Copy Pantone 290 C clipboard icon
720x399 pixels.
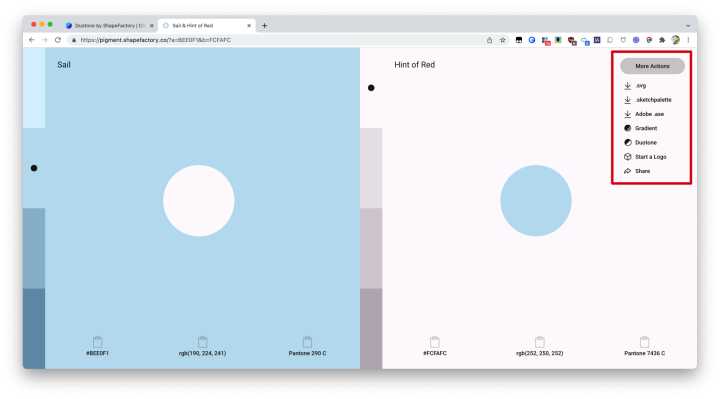pos(307,342)
